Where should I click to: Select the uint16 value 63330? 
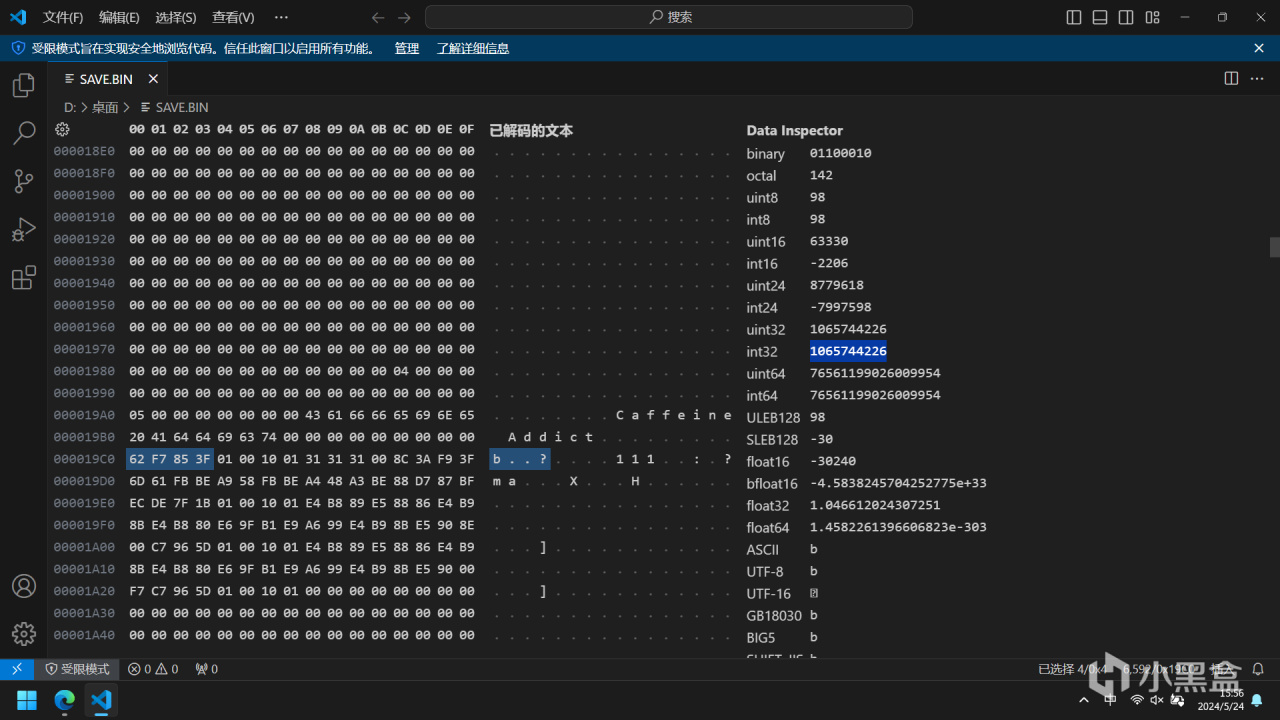coord(829,241)
